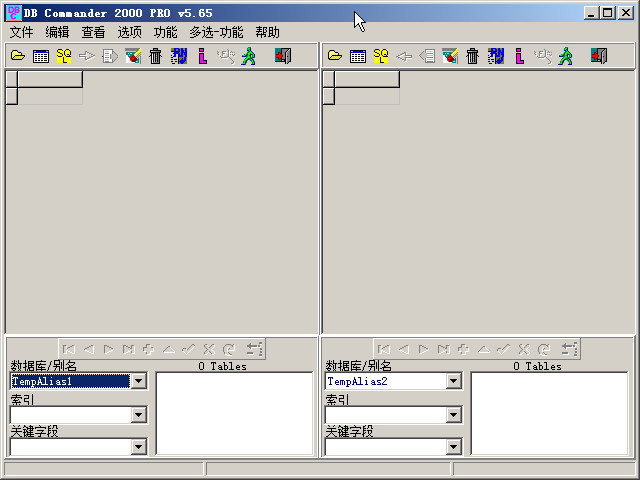This screenshot has width=640, height=480.
Task: Click next-record navigator button in right panel
Action: (x=424, y=349)
